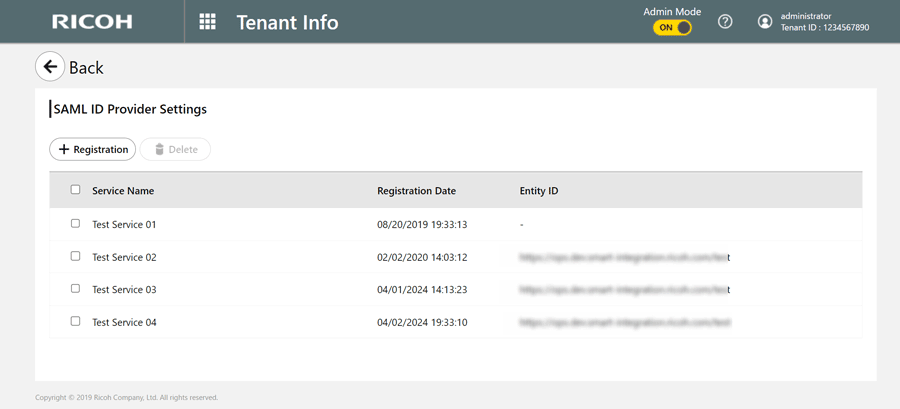900x409 pixels.
Task: Select the Test Service 02 checkbox
Action: [75, 257]
